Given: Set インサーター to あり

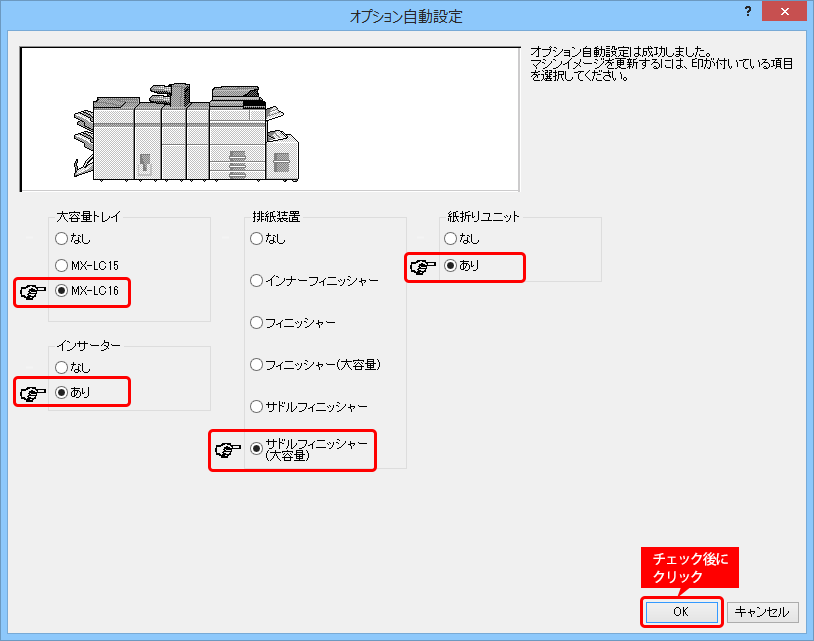Looking at the screenshot, I should pyautogui.click(x=62, y=392).
